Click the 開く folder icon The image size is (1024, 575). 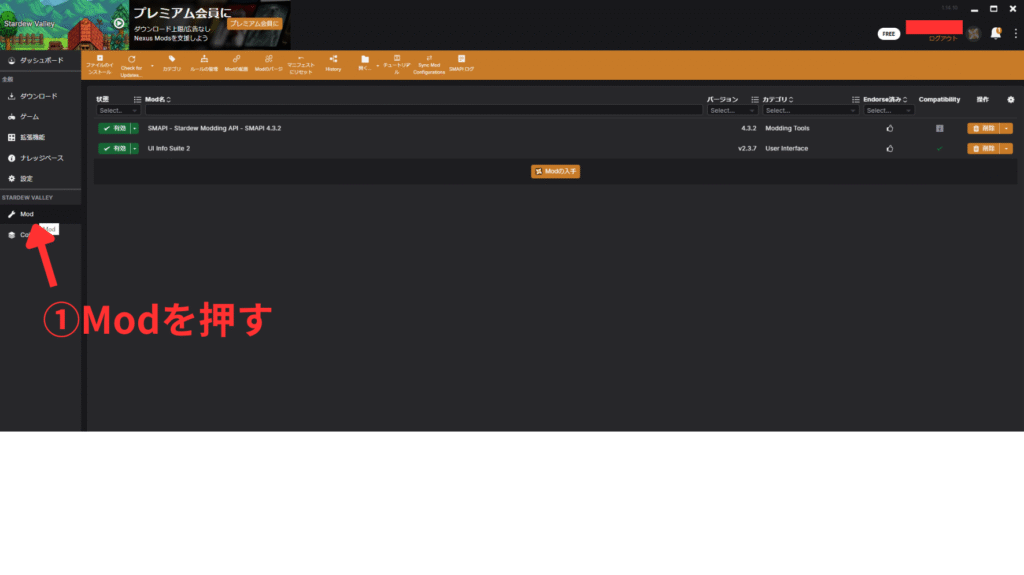(364, 64)
